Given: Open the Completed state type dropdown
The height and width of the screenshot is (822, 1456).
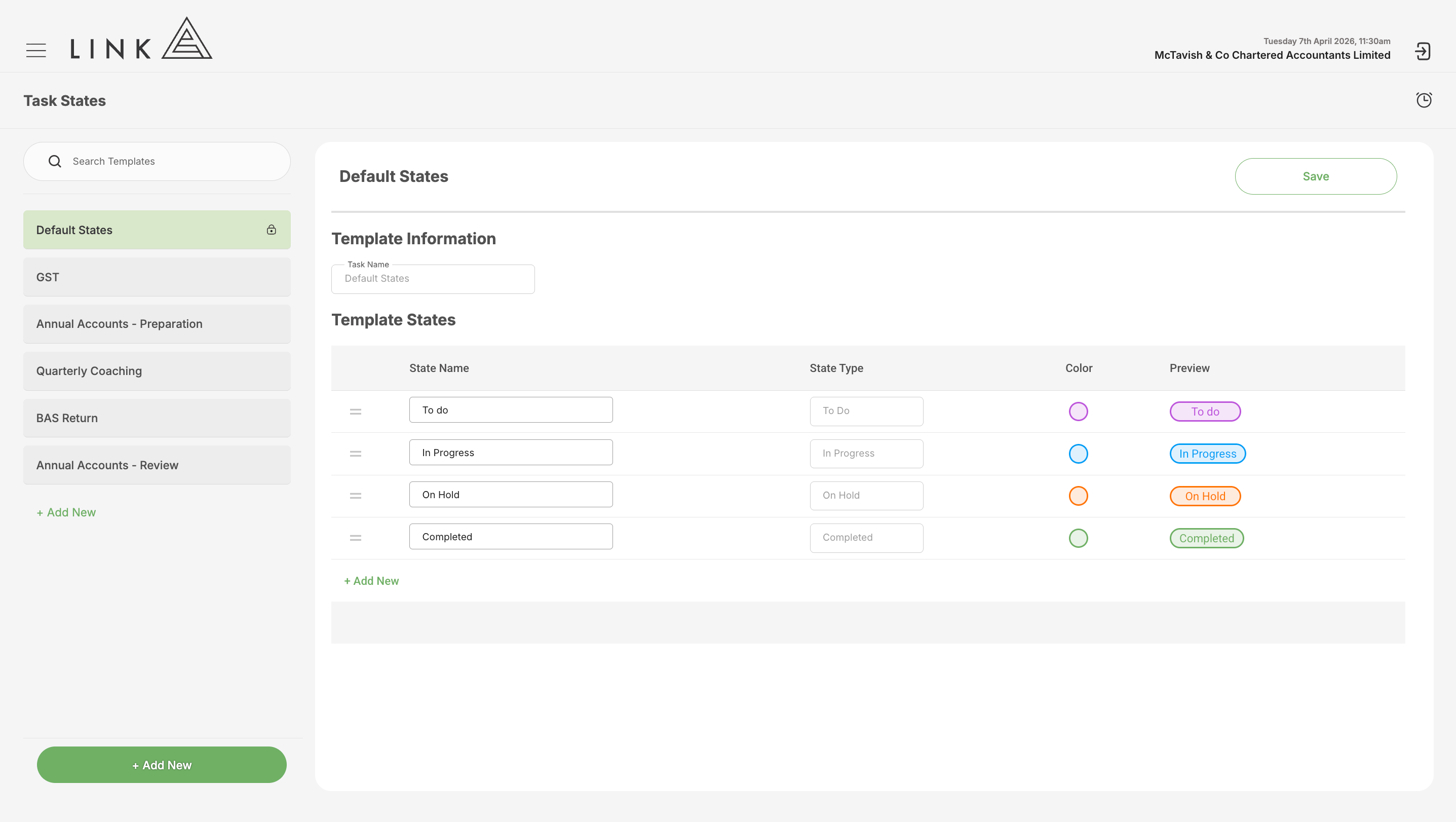Looking at the screenshot, I should (x=866, y=538).
